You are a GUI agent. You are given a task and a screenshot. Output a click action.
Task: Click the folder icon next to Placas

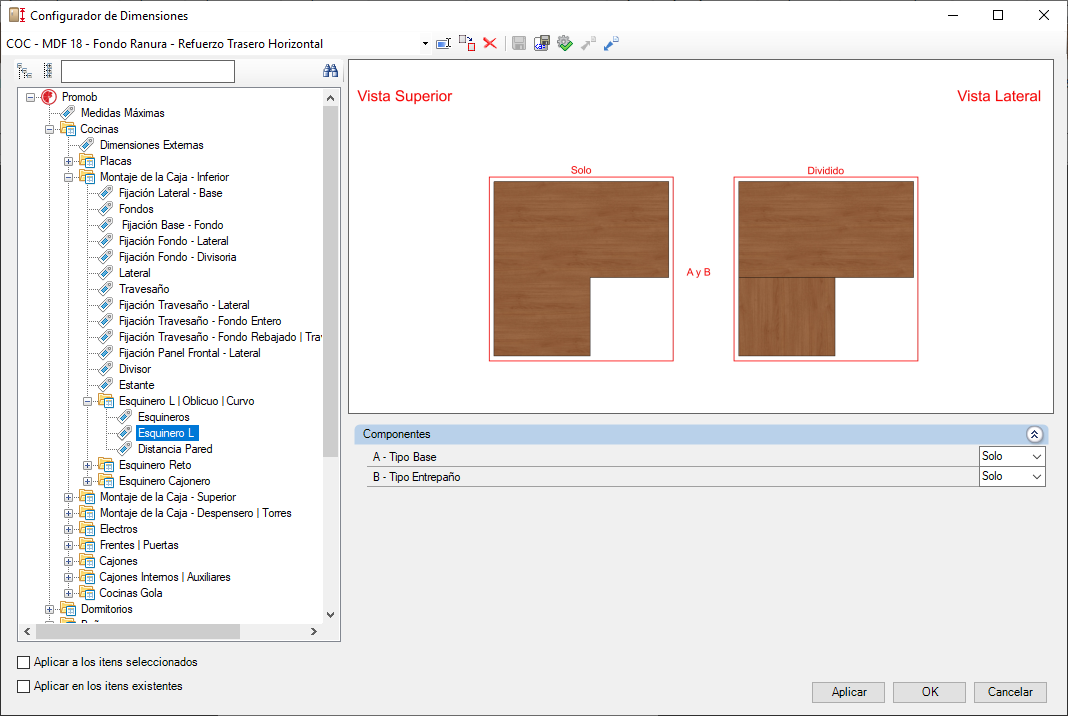coord(87,161)
